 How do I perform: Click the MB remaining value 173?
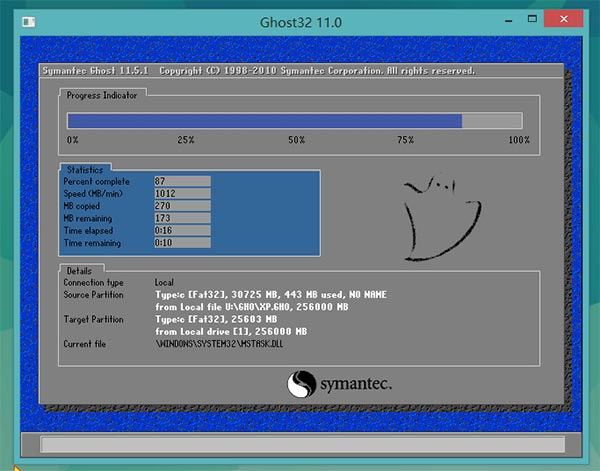[182, 218]
